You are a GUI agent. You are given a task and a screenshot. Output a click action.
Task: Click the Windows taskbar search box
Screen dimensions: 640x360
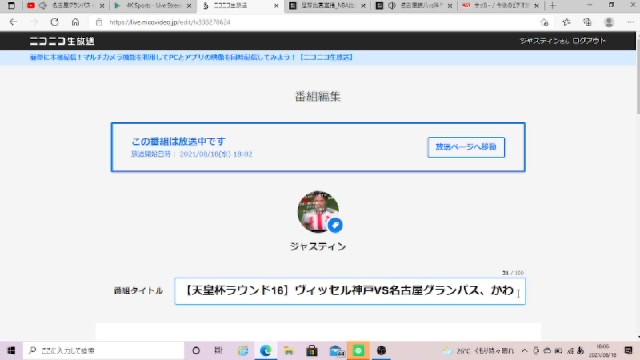tap(103, 350)
